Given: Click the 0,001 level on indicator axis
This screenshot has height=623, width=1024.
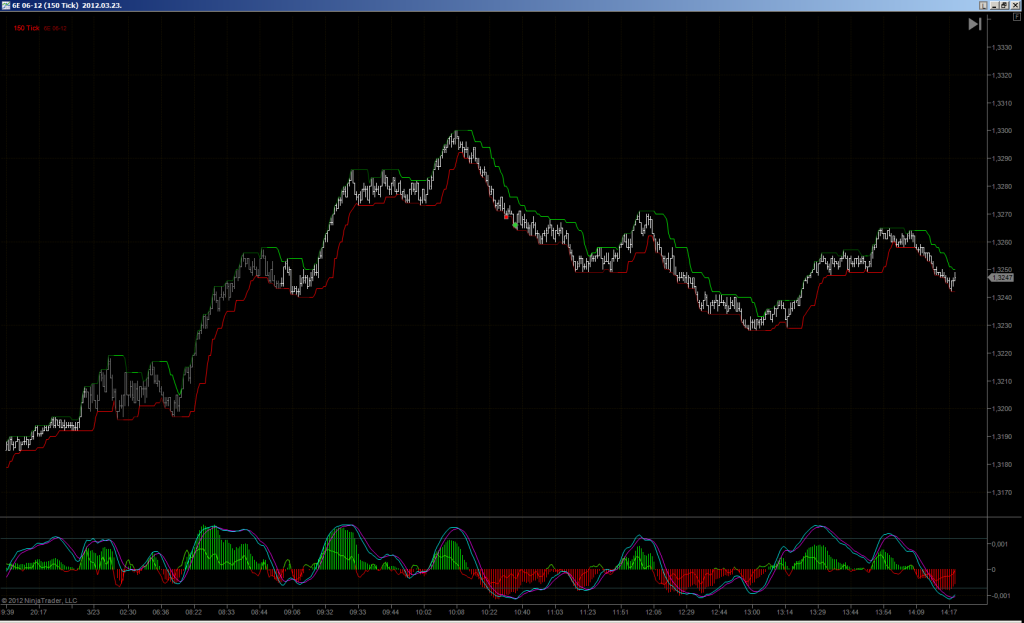Looking at the screenshot, I should (1000, 544).
